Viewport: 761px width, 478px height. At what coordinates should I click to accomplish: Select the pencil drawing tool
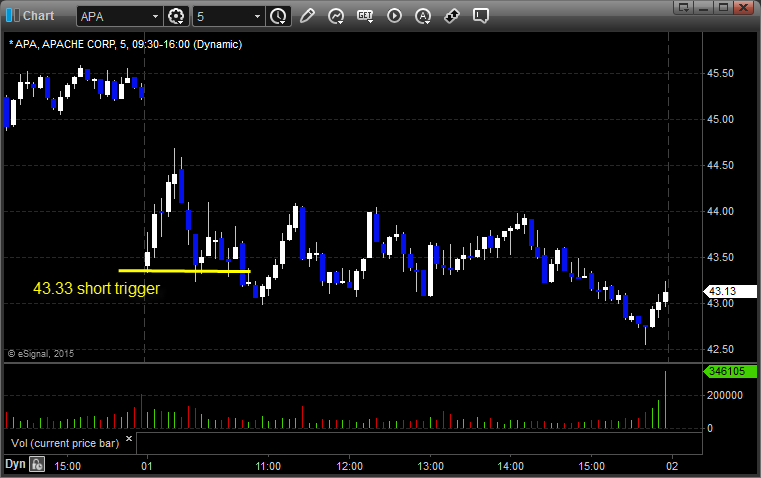pyautogui.click(x=307, y=16)
